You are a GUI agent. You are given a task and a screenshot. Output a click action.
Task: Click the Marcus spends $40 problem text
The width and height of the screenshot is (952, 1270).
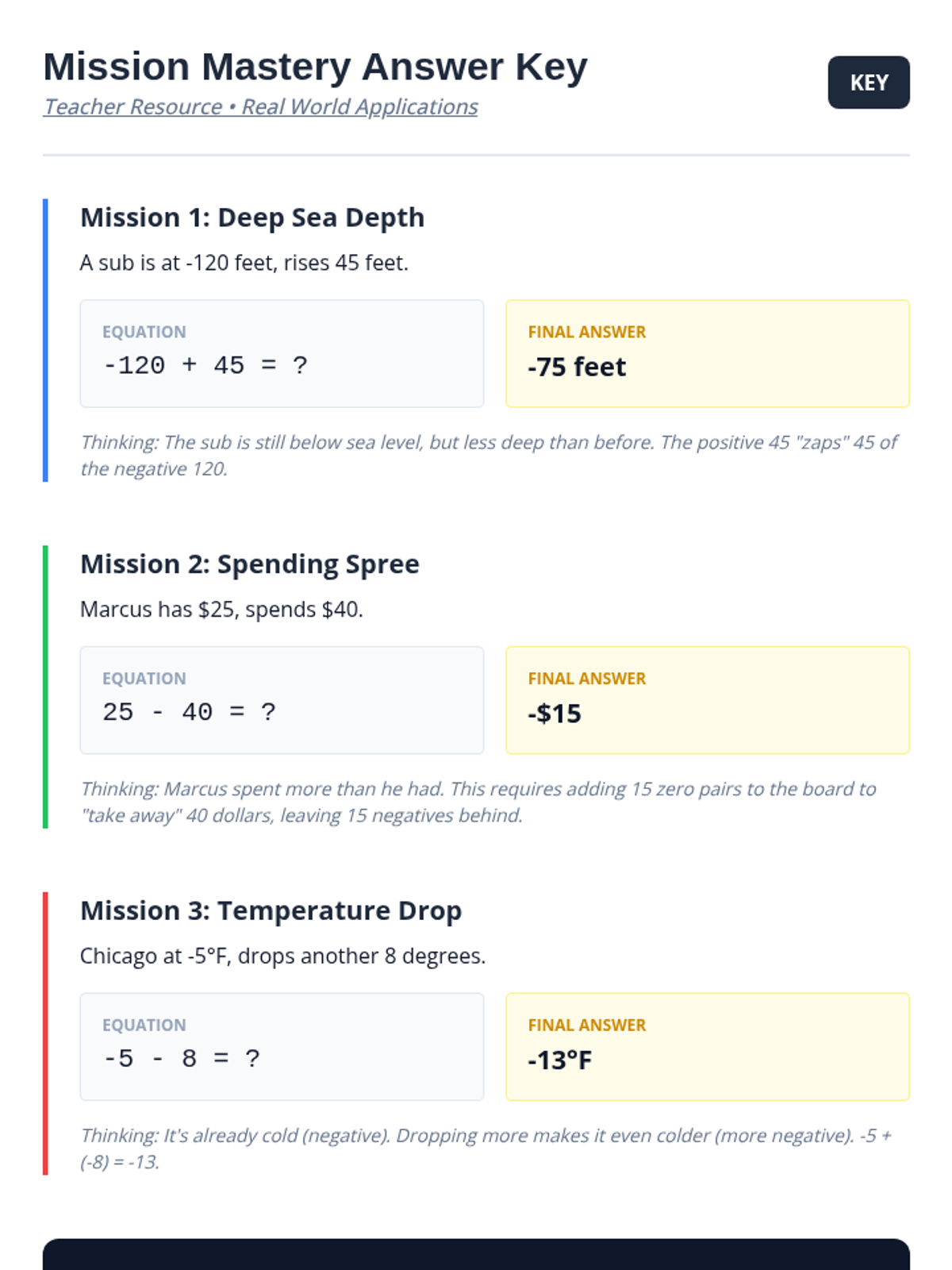coord(221,610)
